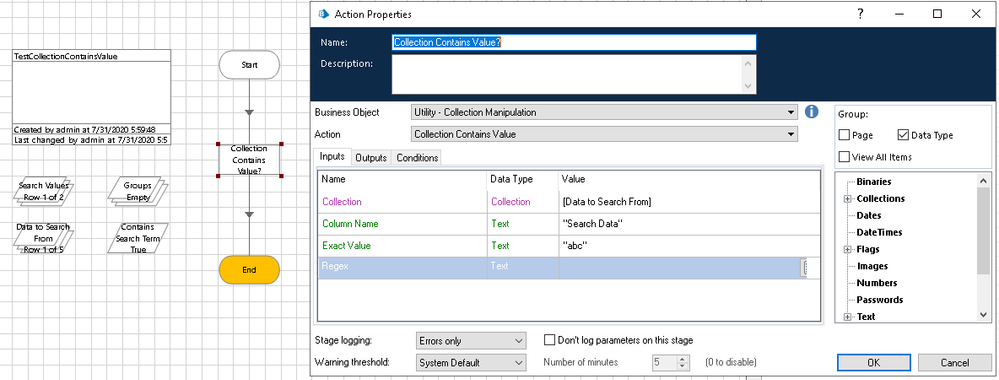Select the Dates tree item
The image size is (999, 380).
pyautogui.click(x=869, y=216)
